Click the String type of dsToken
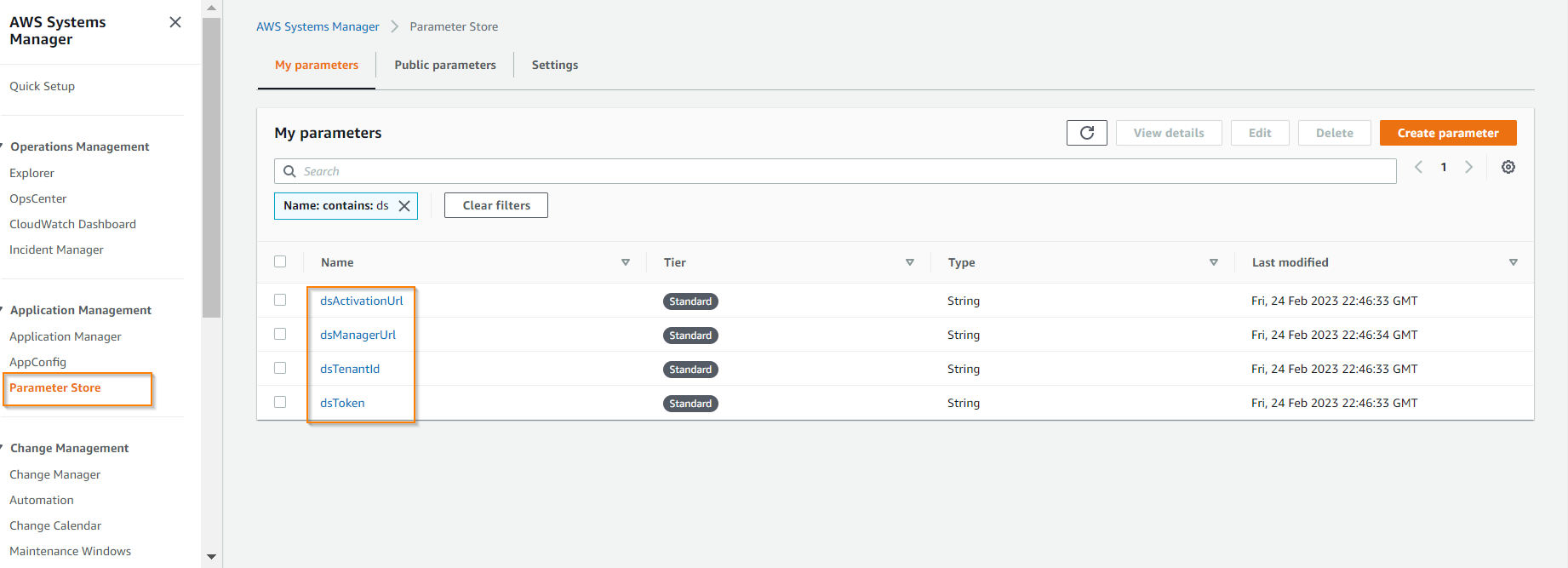 coord(964,403)
